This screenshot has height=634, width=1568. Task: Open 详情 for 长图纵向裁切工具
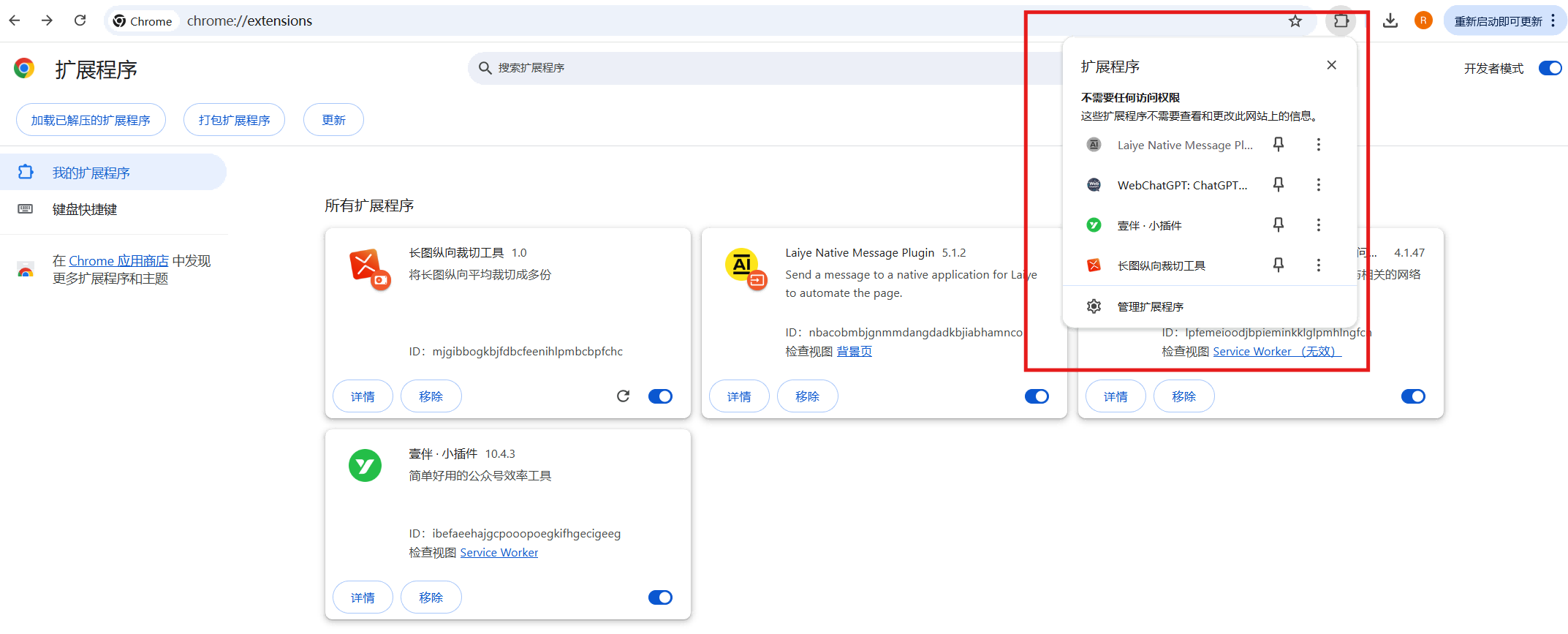pos(363,396)
